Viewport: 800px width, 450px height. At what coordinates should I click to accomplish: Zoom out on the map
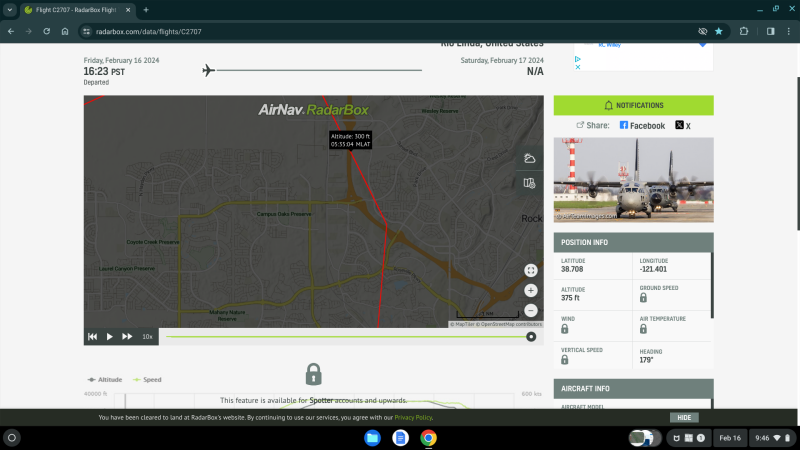pyautogui.click(x=531, y=311)
